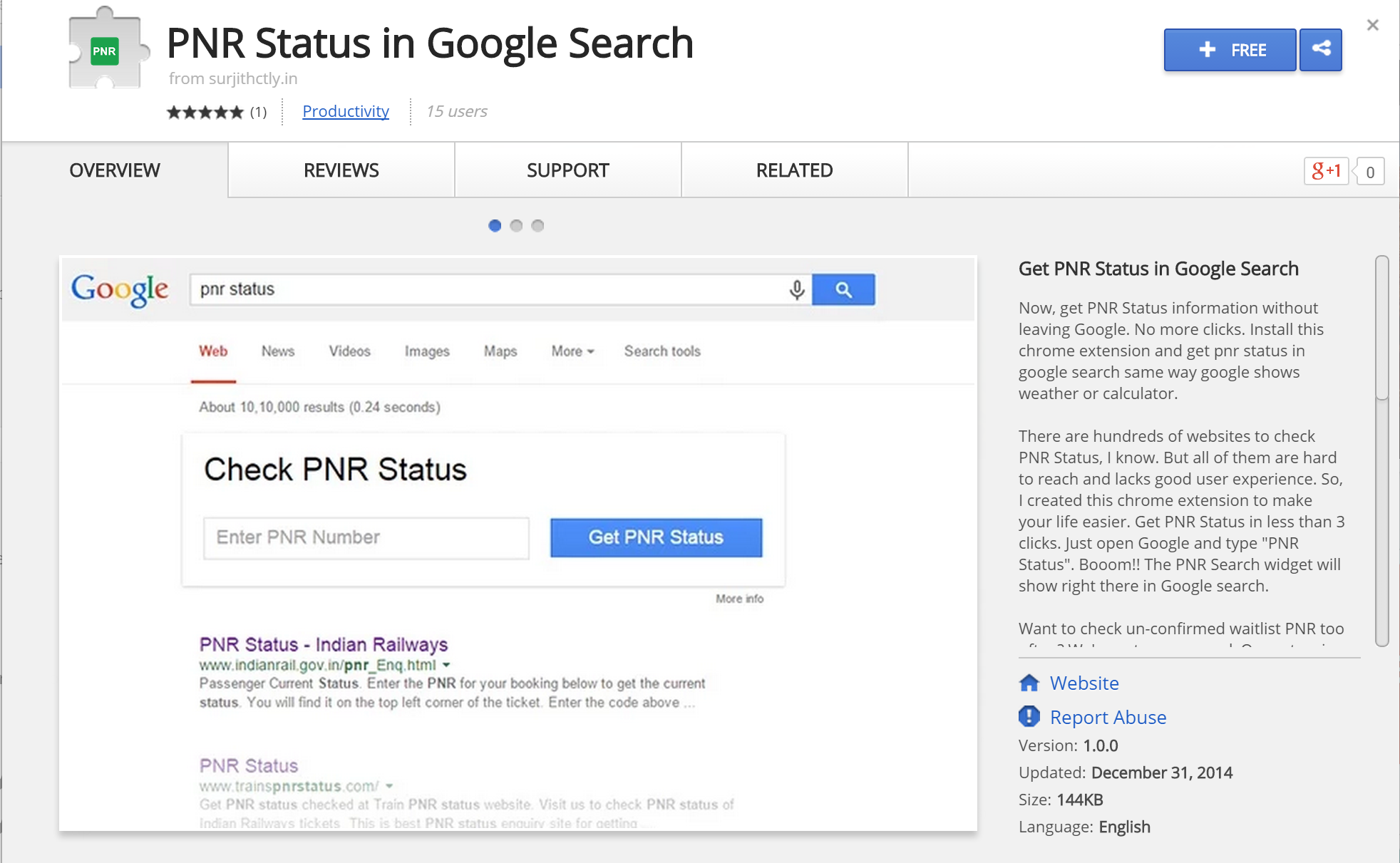Open the PNR Status - Indian Railways result
This screenshot has width=1400, height=863.
point(324,644)
